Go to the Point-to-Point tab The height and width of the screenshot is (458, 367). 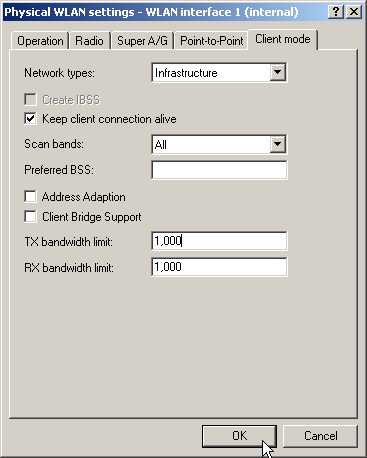212,41
